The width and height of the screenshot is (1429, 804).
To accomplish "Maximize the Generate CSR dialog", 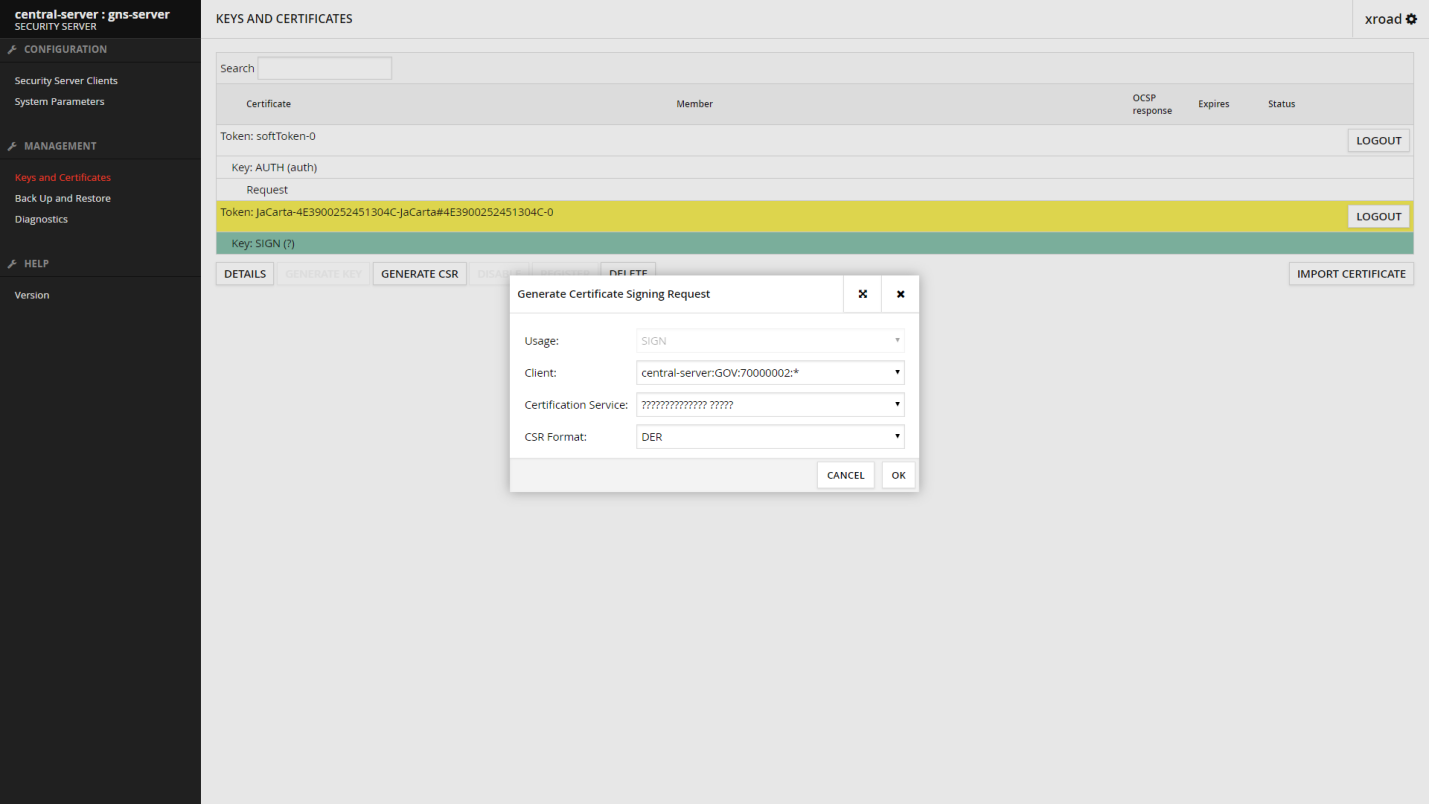I will coord(862,294).
